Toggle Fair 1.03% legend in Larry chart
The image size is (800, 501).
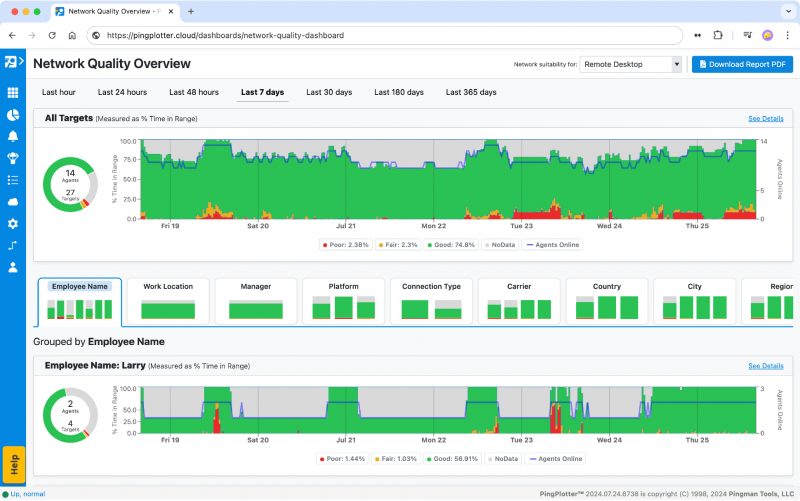pos(396,459)
